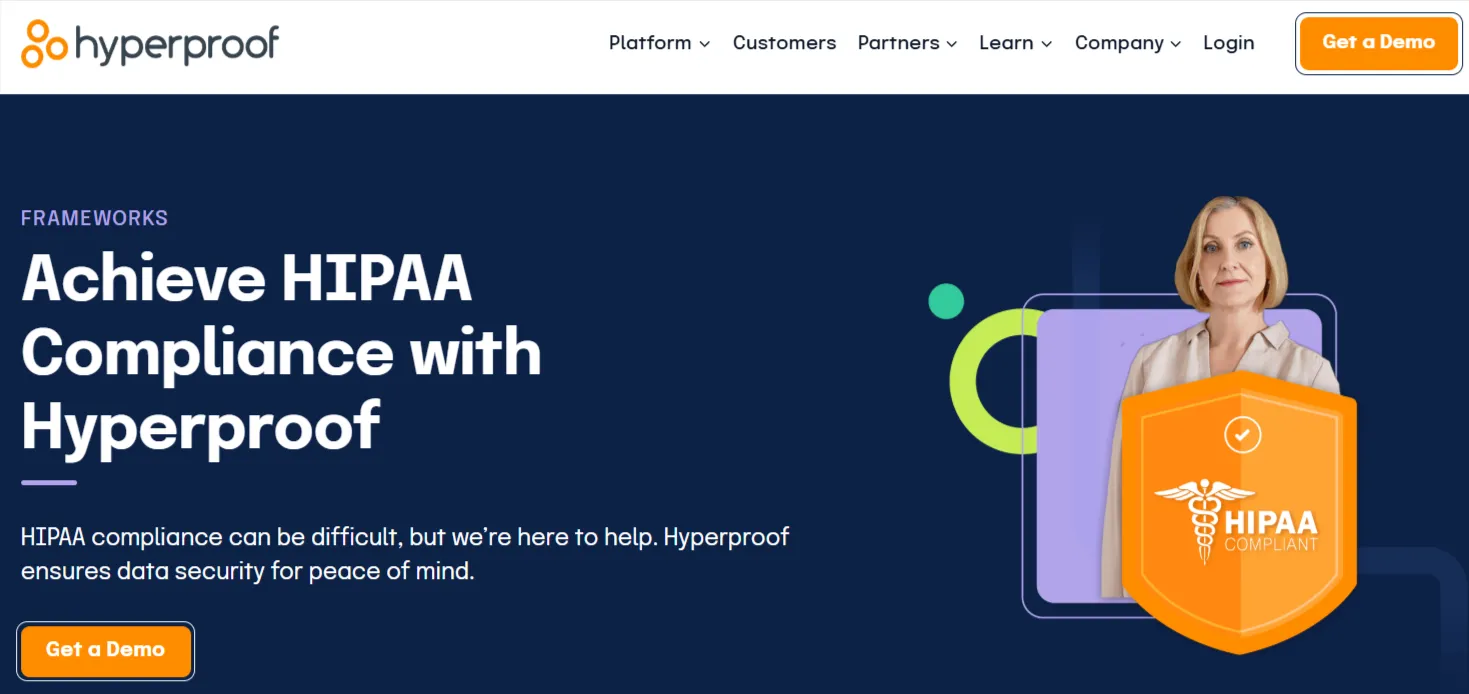Click the checkmark icon on the shield
Image resolution: width=1469 pixels, height=694 pixels.
click(x=1242, y=435)
